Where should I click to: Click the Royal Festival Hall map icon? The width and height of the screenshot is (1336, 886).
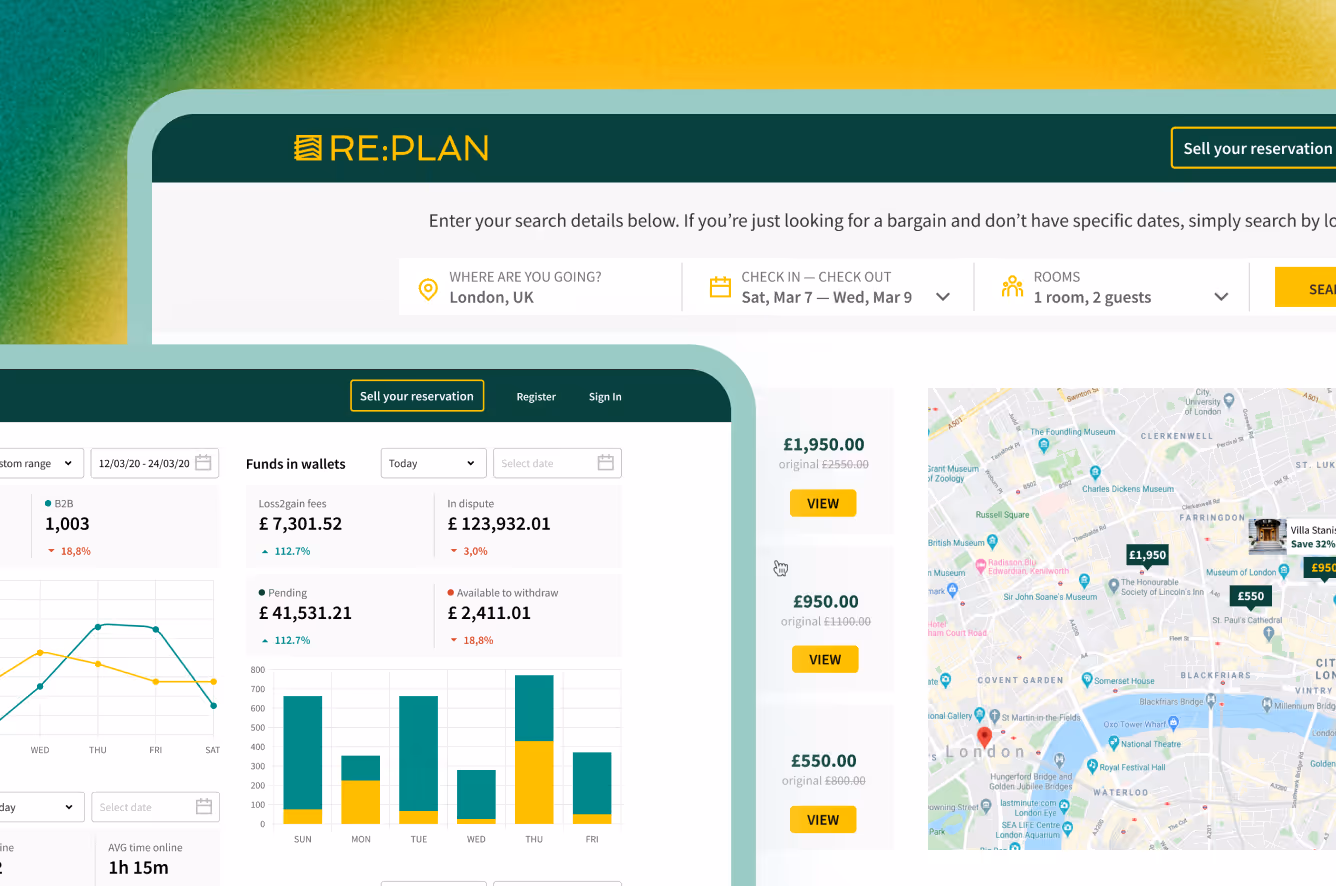point(1092,767)
